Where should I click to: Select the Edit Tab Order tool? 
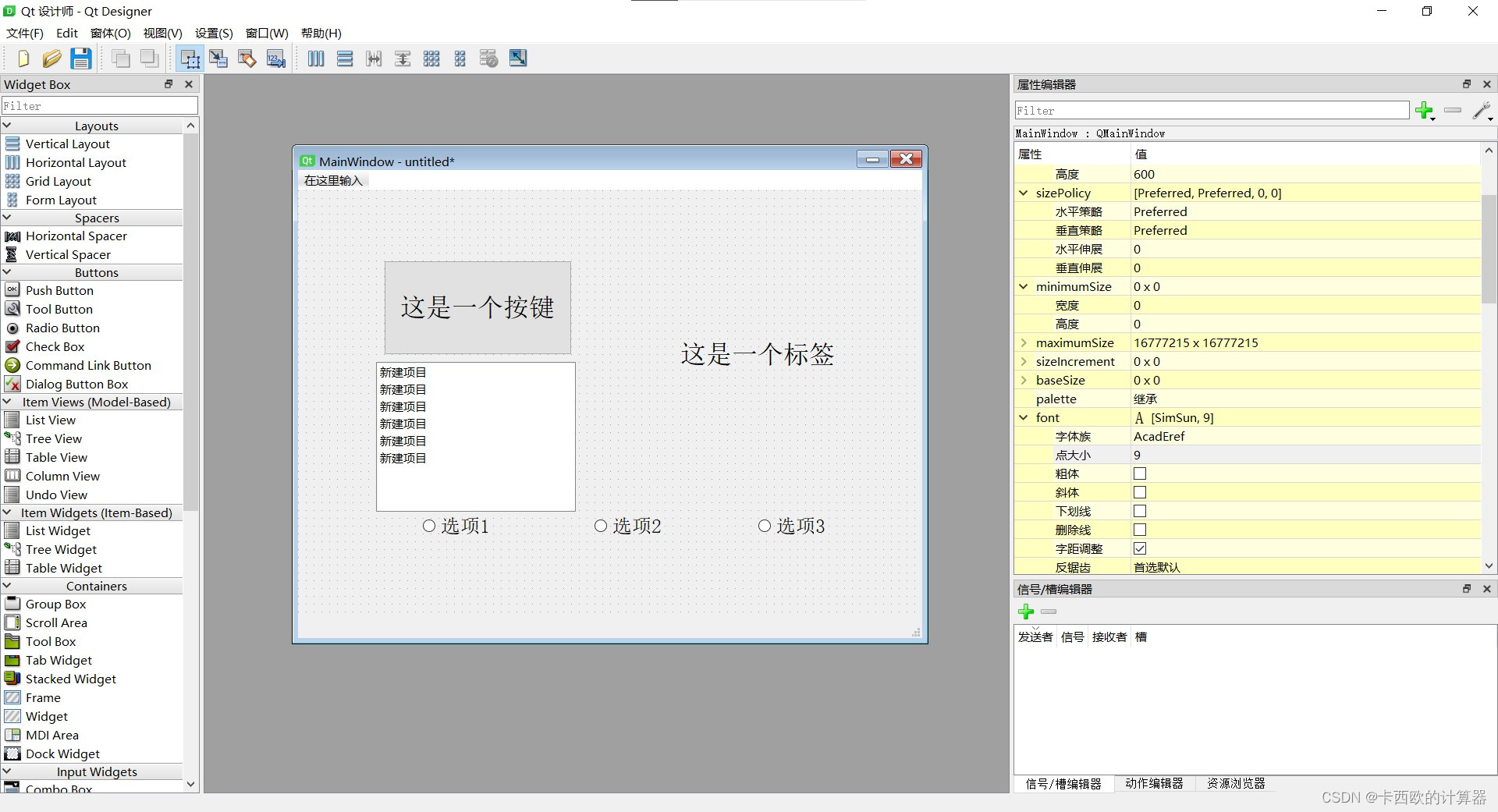point(275,59)
